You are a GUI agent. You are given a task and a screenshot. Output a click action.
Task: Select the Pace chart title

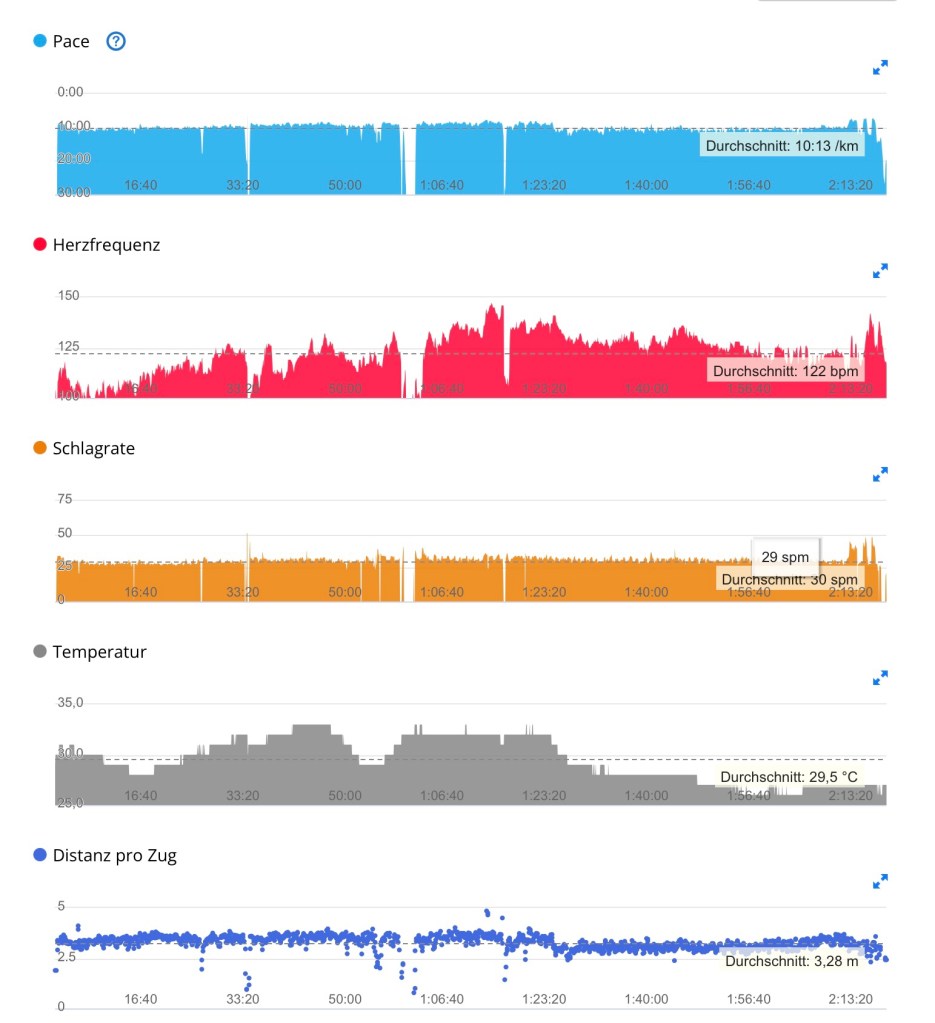click(71, 41)
